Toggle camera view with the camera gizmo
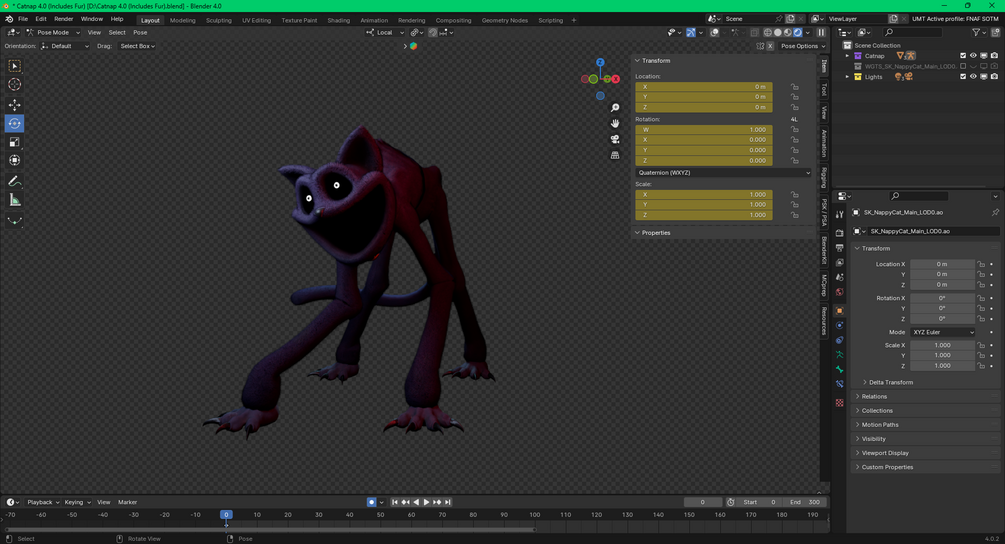Screen dimensions: 1005x544 tap(615, 139)
